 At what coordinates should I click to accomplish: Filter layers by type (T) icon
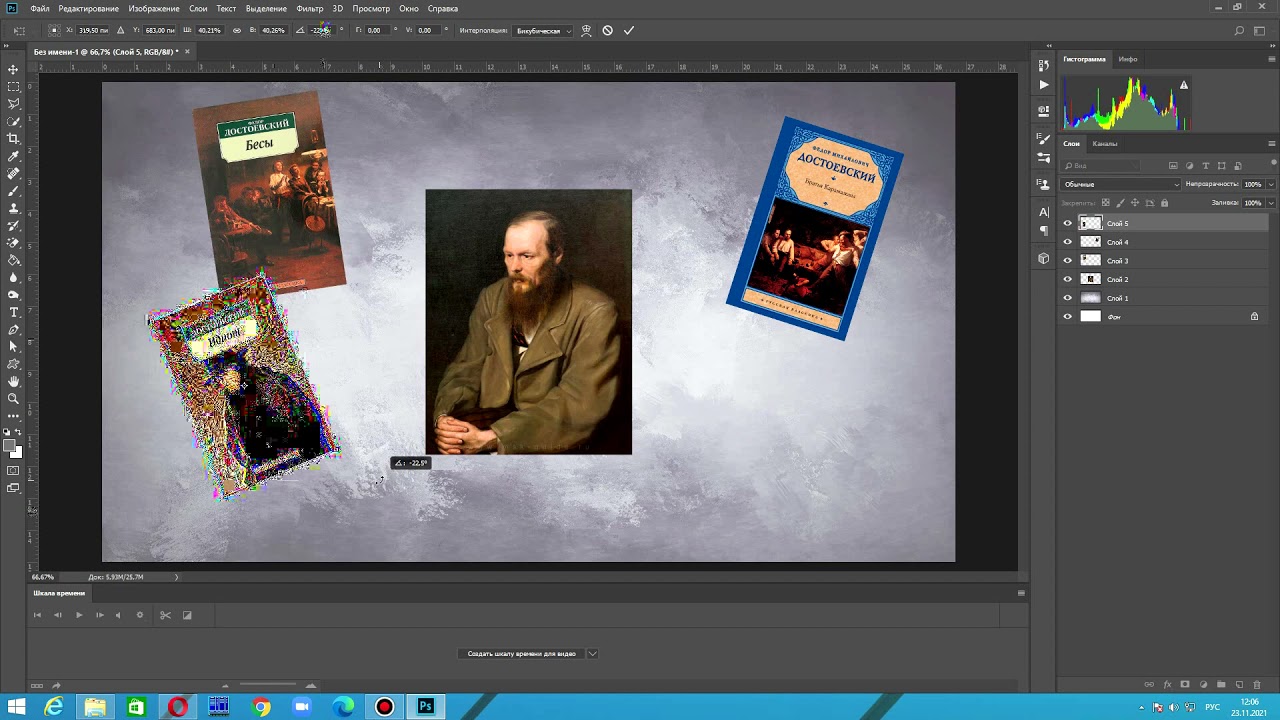1206,166
